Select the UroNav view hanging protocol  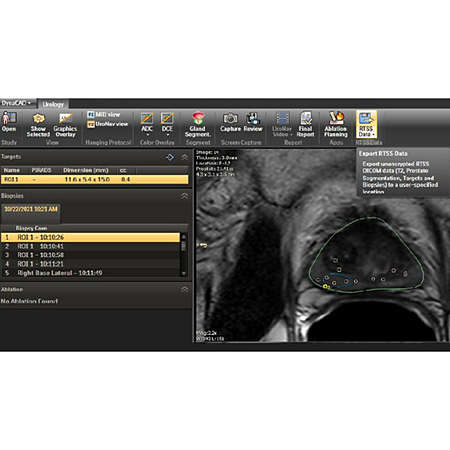108,124
